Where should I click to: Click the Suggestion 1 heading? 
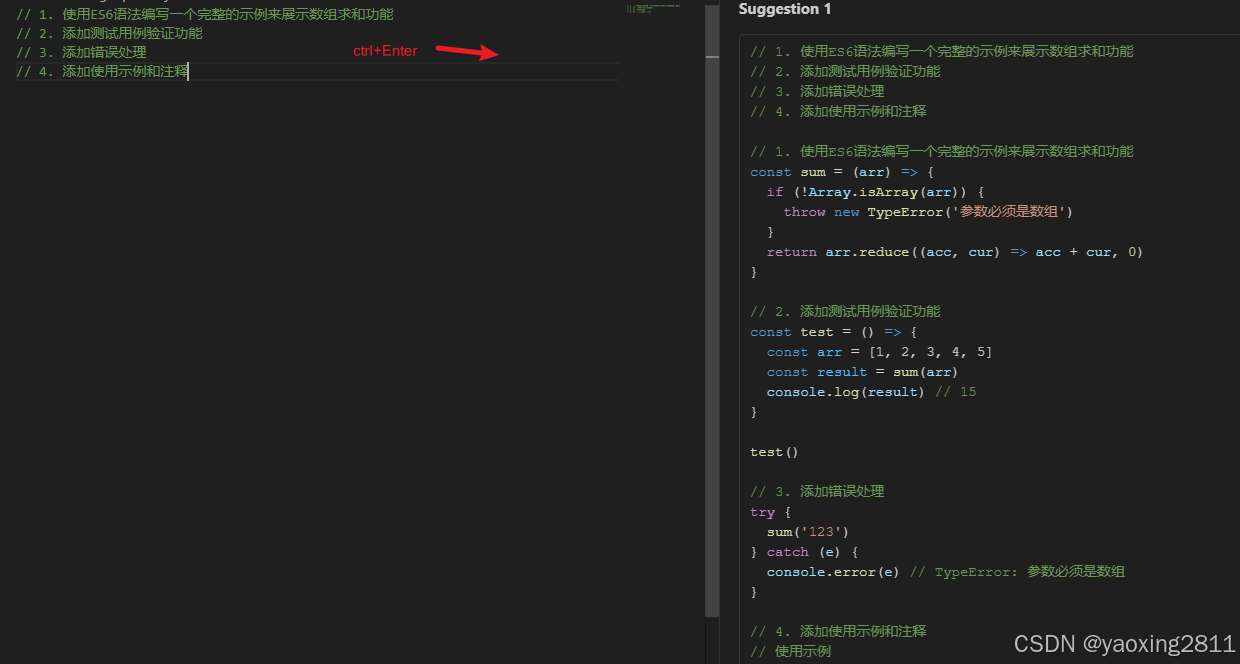[x=785, y=9]
